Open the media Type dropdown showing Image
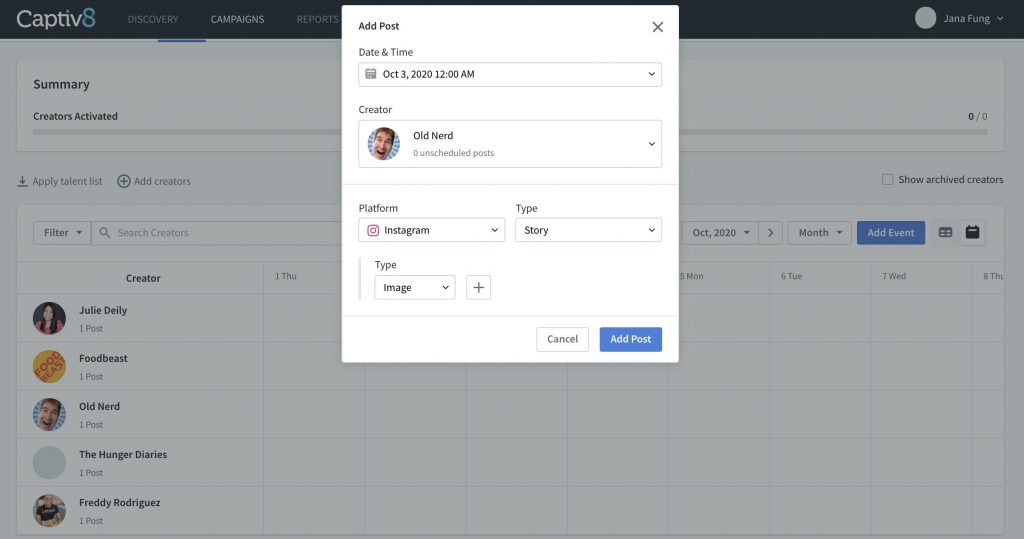This screenshot has width=1024, height=539. tap(415, 288)
